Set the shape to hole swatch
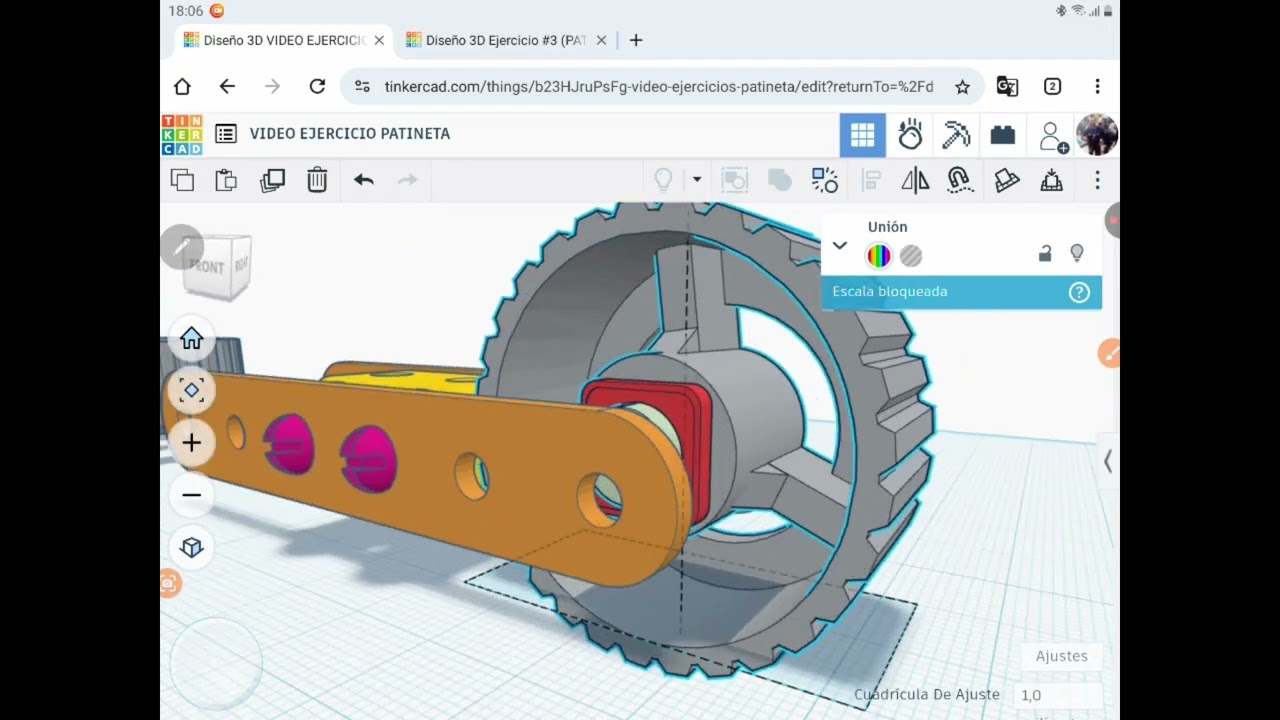This screenshot has width=1280, height=720. pyautogui.click(x=911, y=256)
